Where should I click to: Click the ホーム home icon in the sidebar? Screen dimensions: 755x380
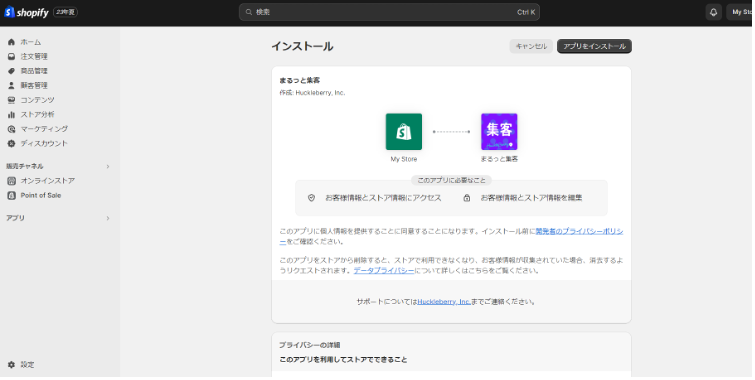tap(12, 42)
